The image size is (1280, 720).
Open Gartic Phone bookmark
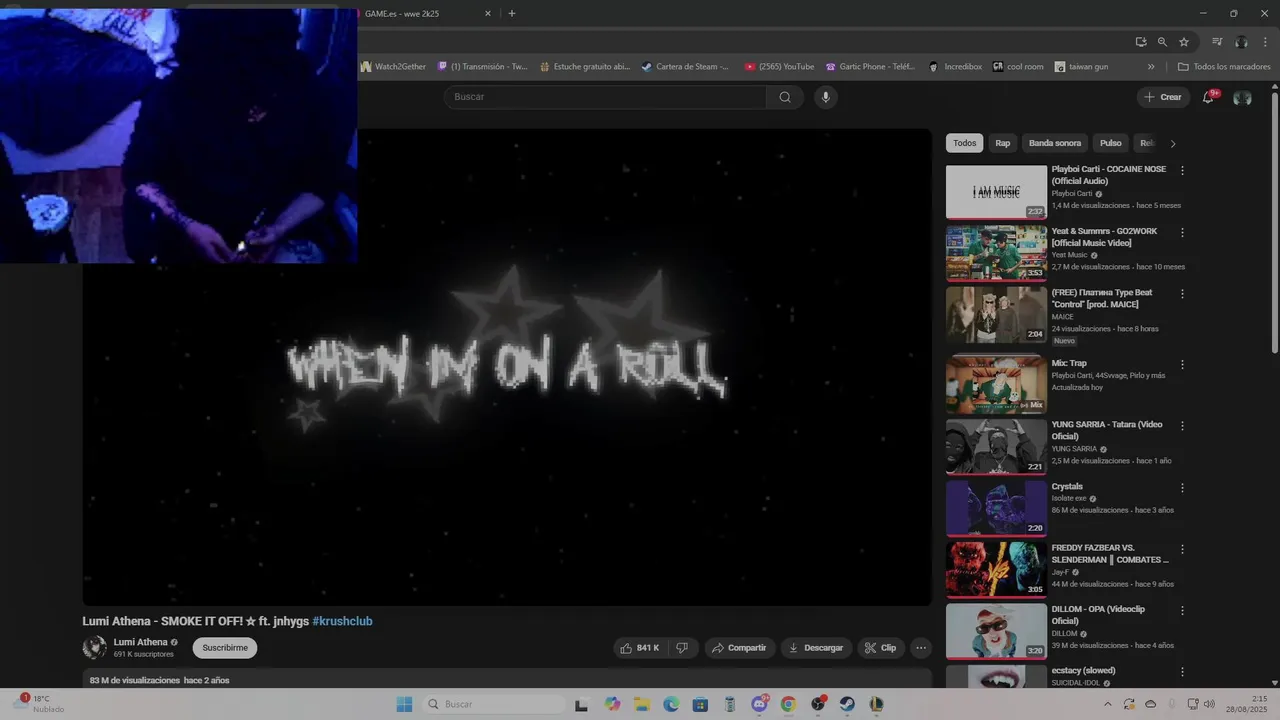point(870,67)
